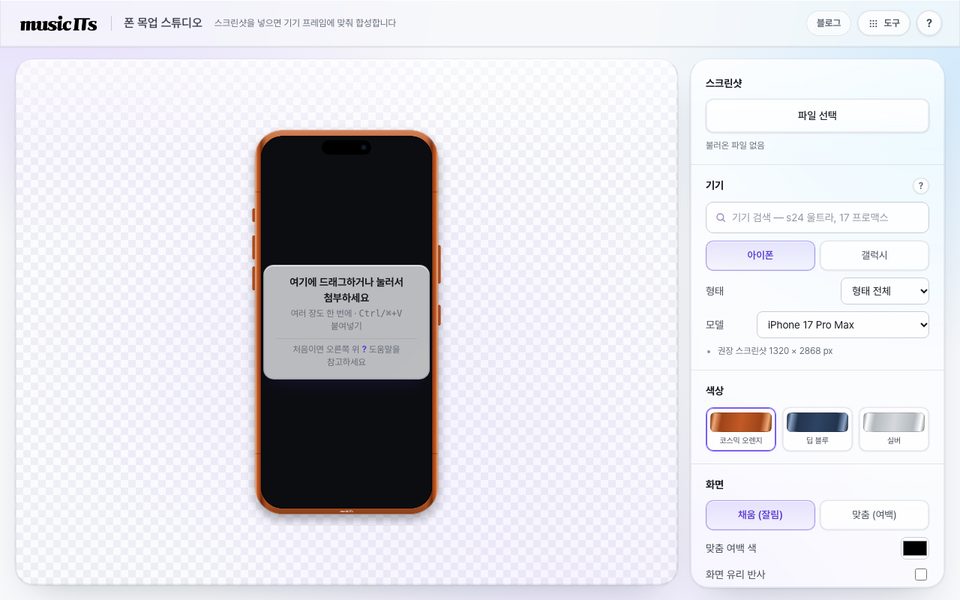The width and height of the screenshot is (960, 600).
Task: Select the 갤럭시 tab
Action: click(x=874, y=255)
